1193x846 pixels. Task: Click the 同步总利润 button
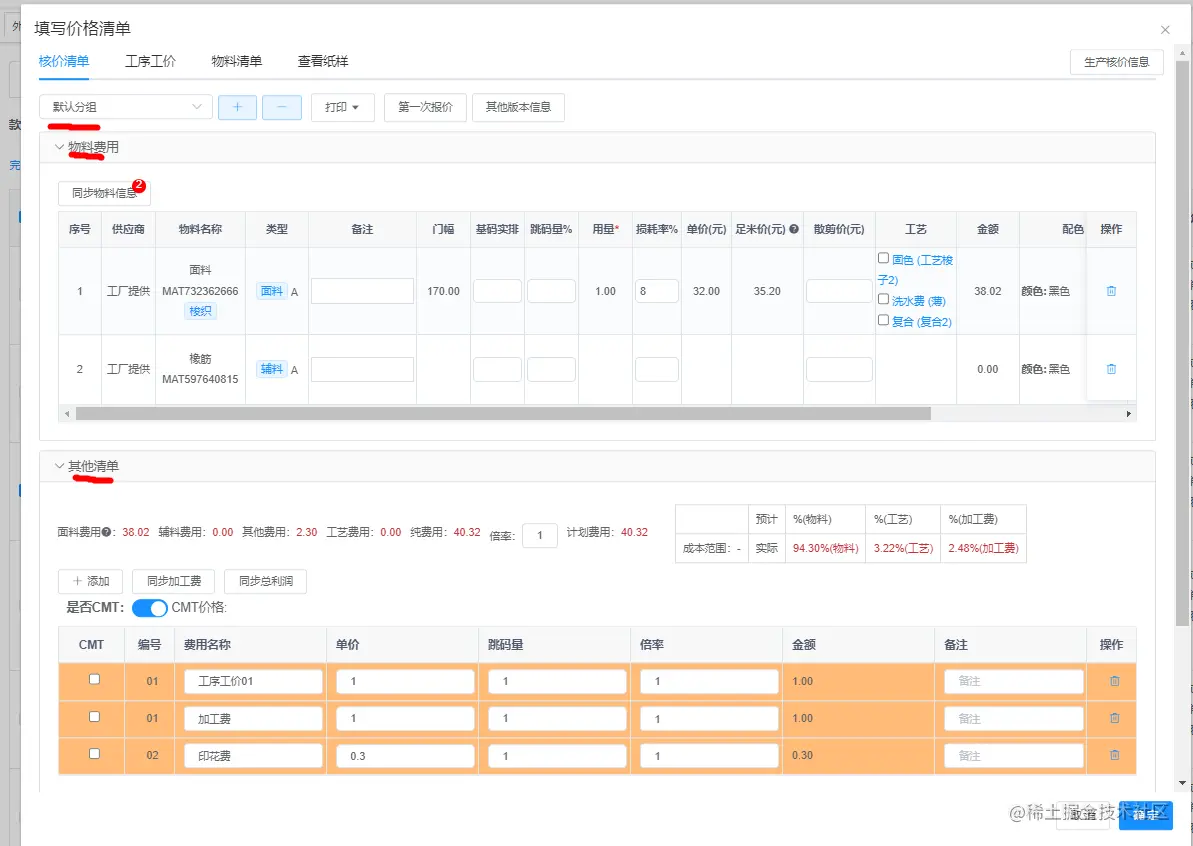pyautogui.click(x=266, y=581)
